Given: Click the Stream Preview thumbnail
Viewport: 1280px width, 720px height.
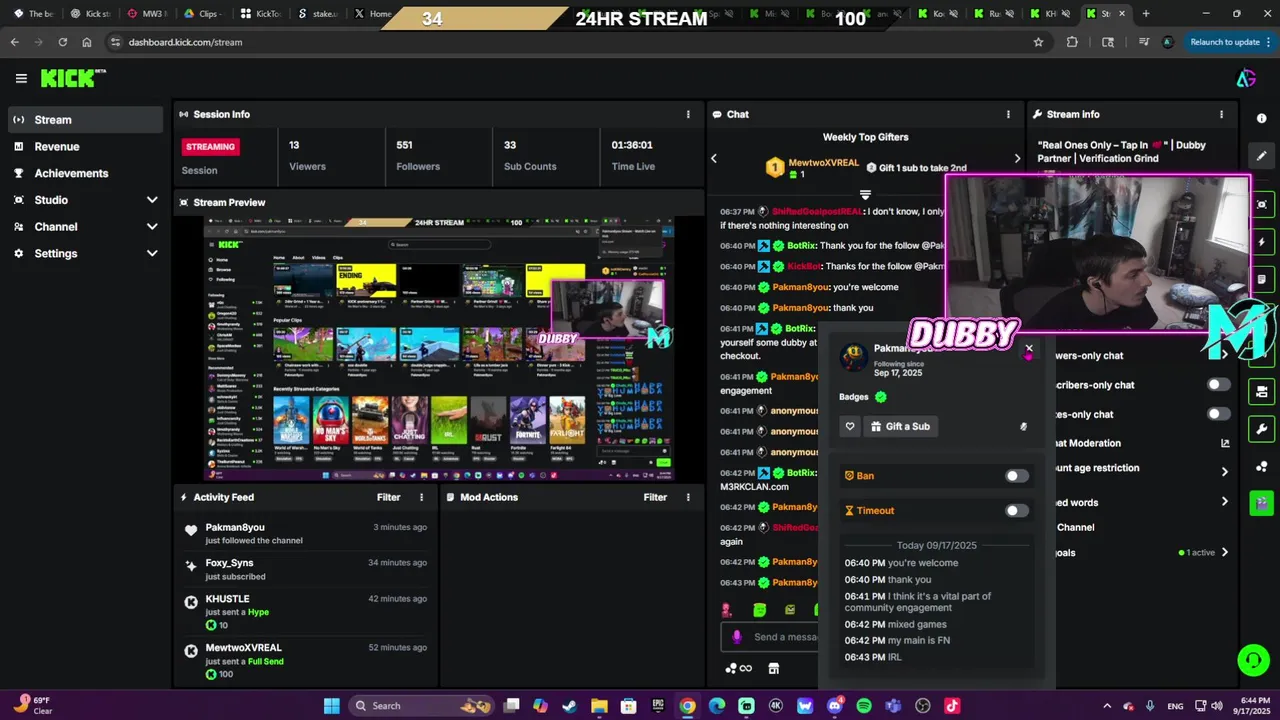Looking at the screenshot, I should [438, 349].
